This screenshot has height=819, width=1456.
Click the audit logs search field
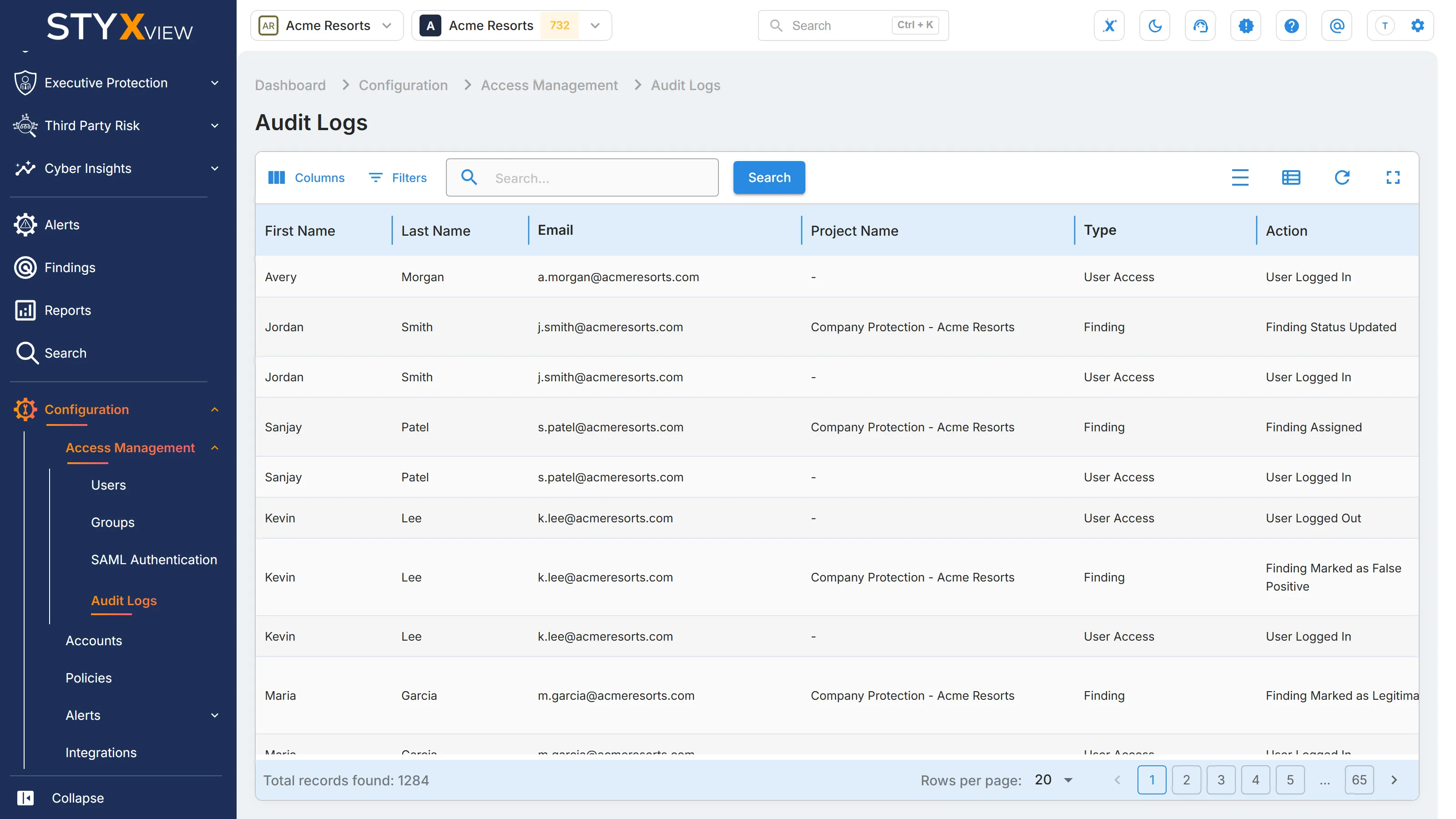(x=581, y=177)
